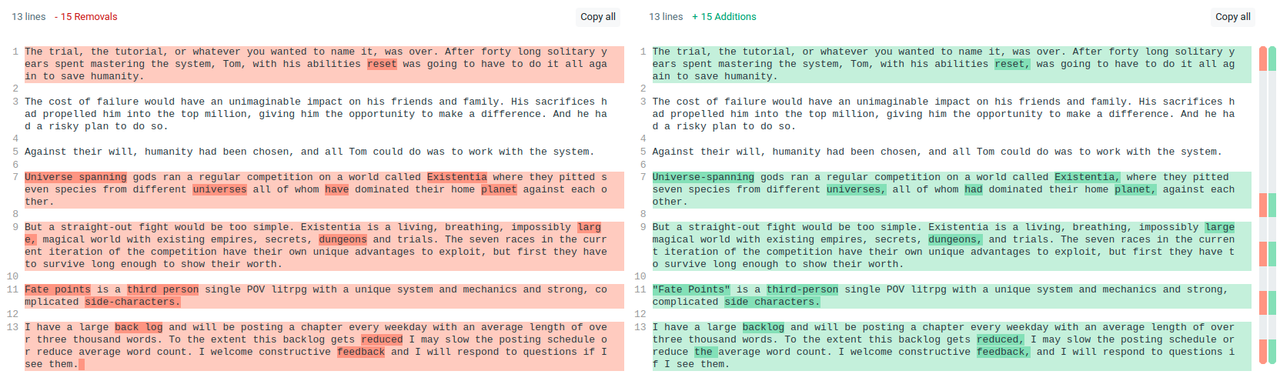Click line number 5 in the right pane
Screen dimensions: 1280x381
(643, 152)
